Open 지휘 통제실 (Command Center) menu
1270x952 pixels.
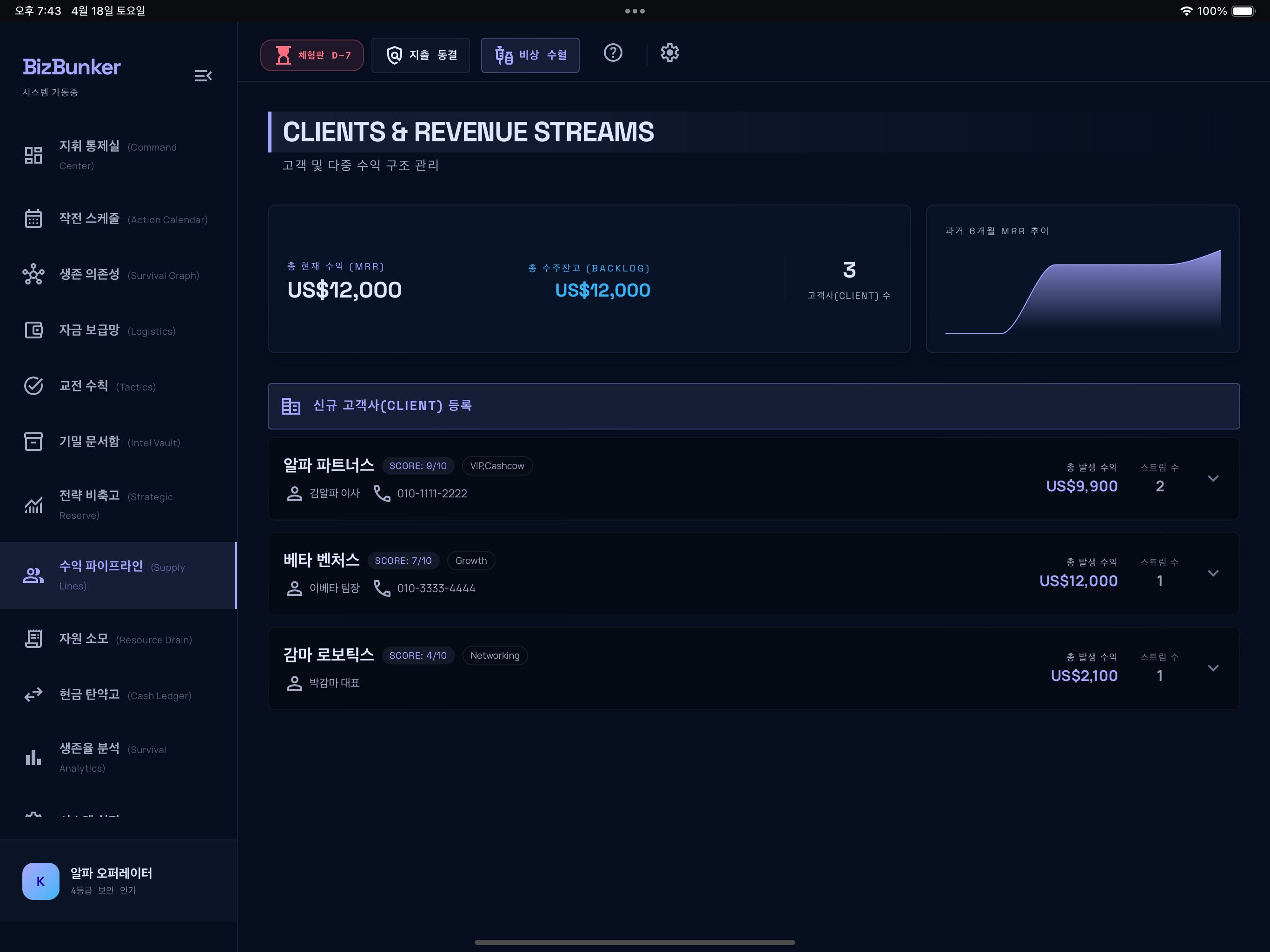118,155
